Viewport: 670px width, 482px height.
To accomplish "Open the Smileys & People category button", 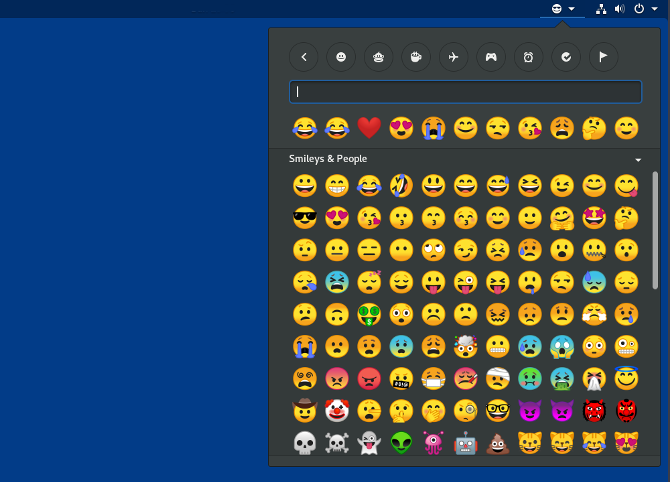I will [341, 58].
